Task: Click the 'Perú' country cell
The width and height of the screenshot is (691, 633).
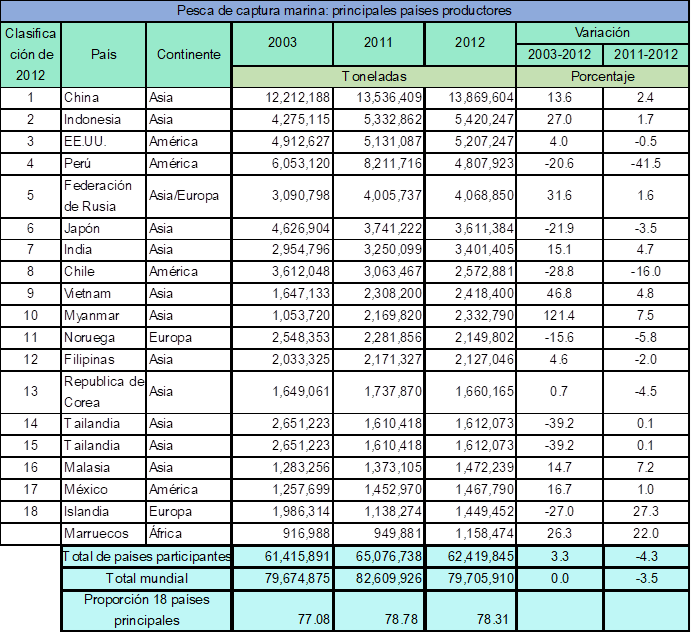Action: click(104, 164)
